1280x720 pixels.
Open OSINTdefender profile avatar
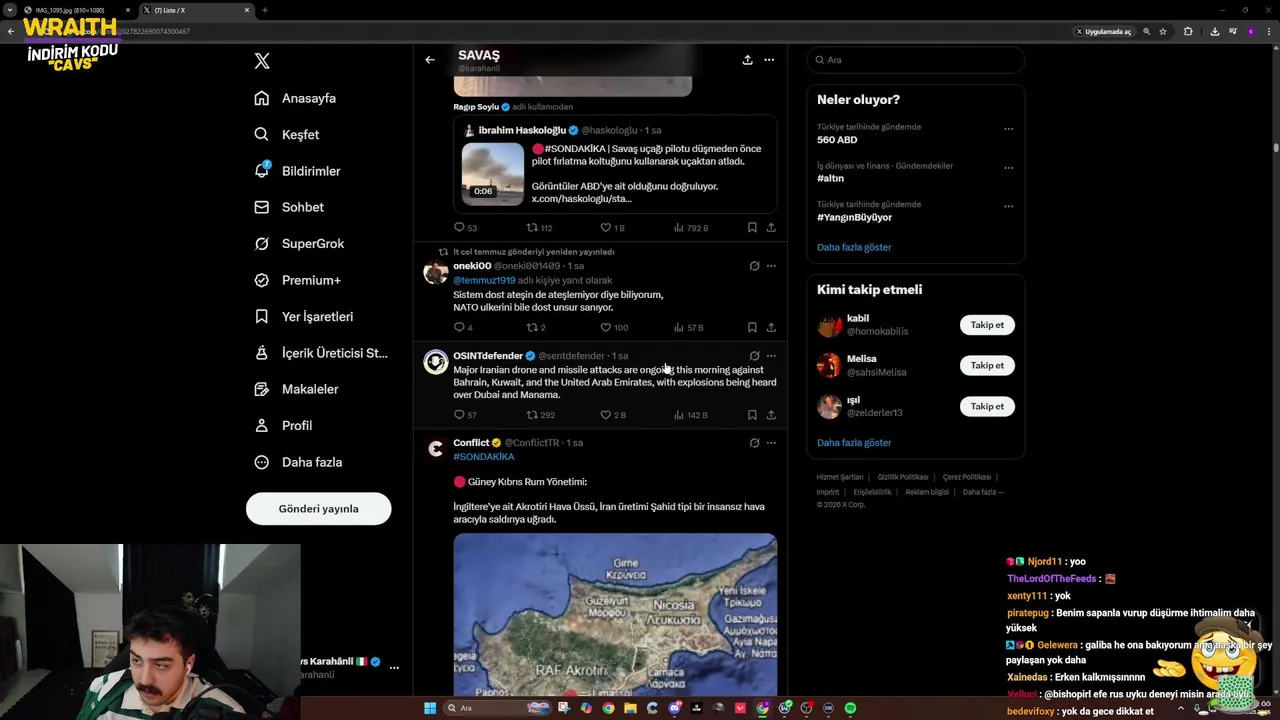click(x=436, y=362)
